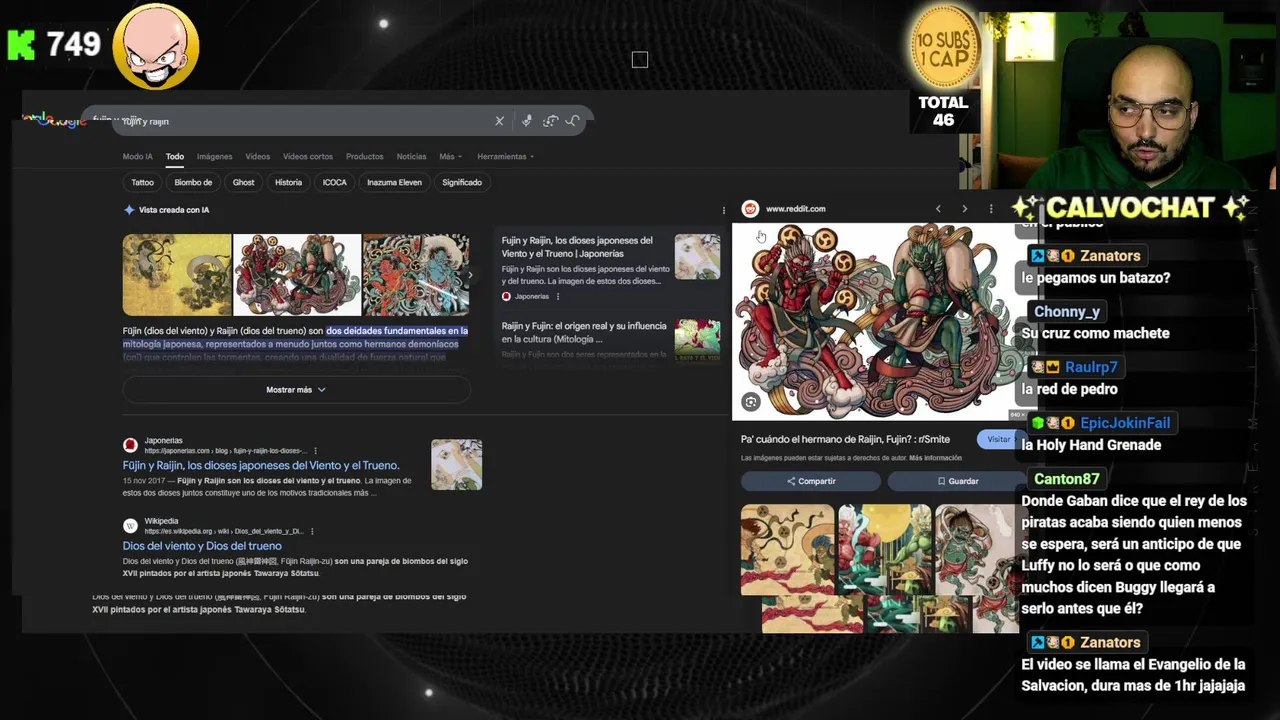
Task: Click username Chonny_y in chat
Action: (1067, 312)
